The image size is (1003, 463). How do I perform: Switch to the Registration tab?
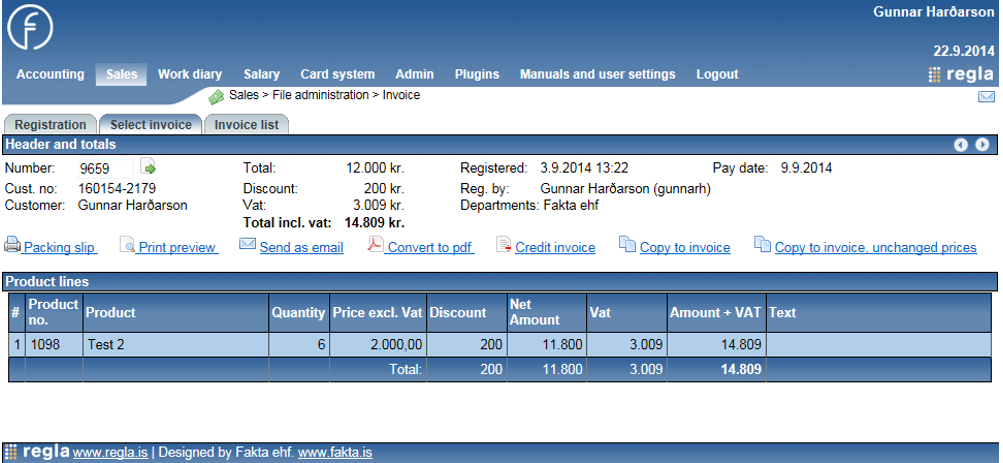(x=50, y=125)
